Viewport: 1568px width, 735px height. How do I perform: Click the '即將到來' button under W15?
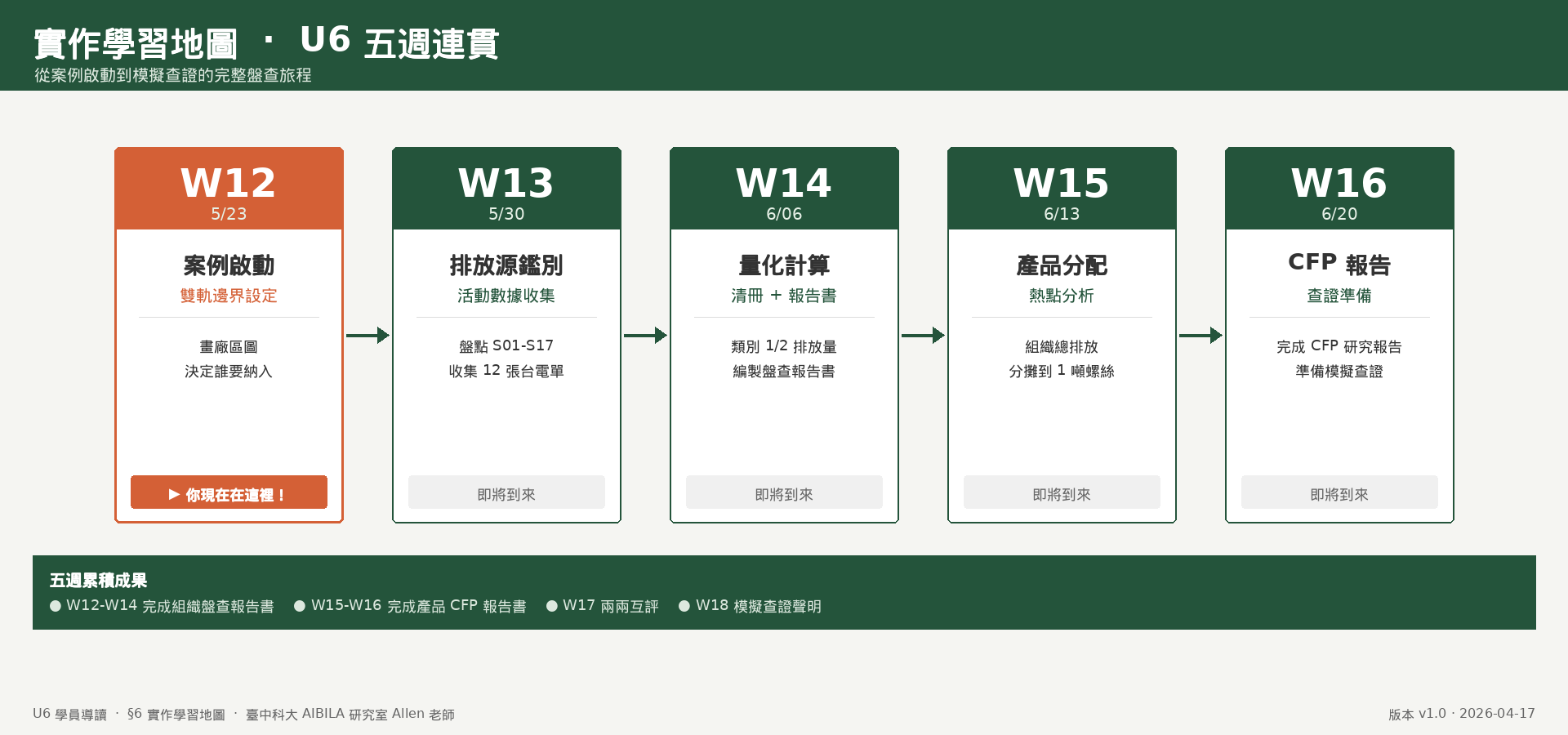point(1062,492)
